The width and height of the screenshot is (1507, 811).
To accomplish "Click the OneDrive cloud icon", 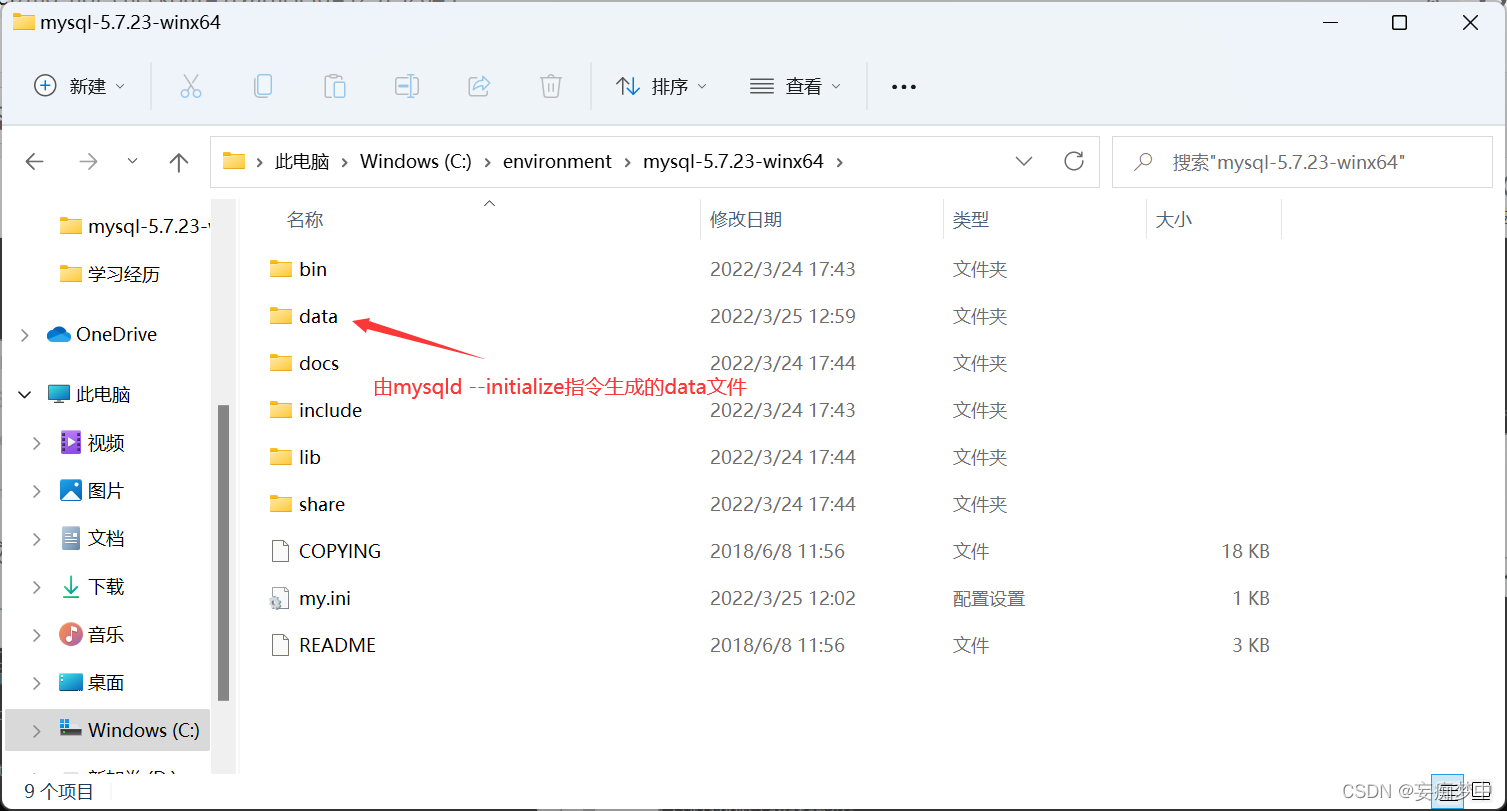I will 59,334.
